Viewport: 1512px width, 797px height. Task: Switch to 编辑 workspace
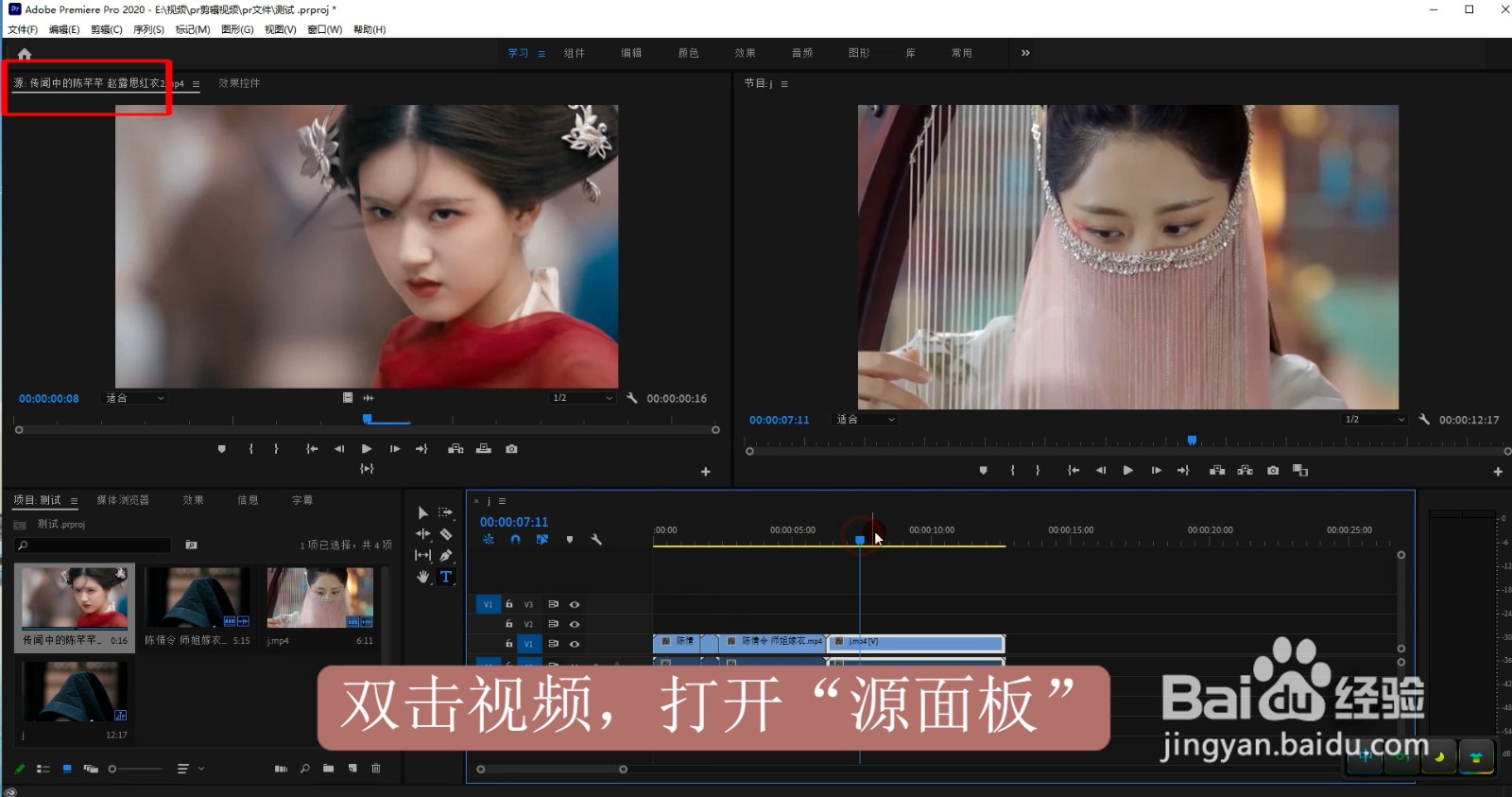(631, 53)
